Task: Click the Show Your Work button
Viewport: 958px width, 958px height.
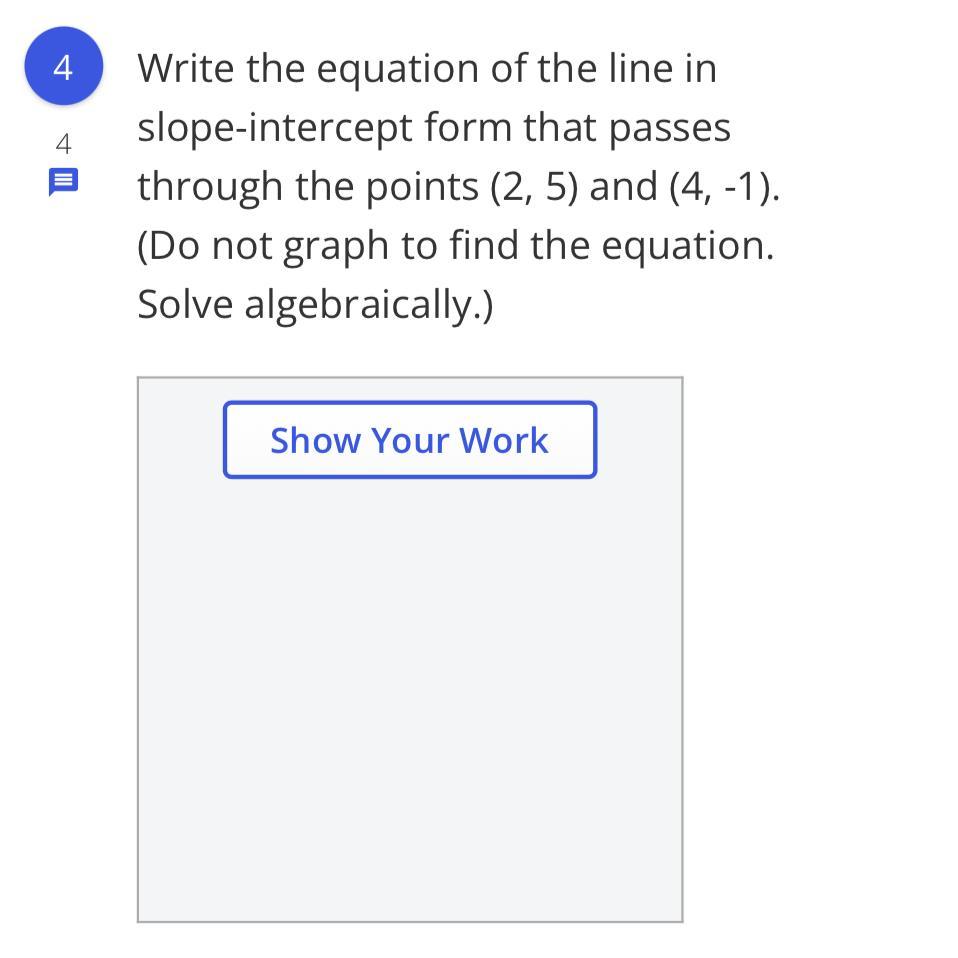Action: pyautogui.click(x=409, y=440)
